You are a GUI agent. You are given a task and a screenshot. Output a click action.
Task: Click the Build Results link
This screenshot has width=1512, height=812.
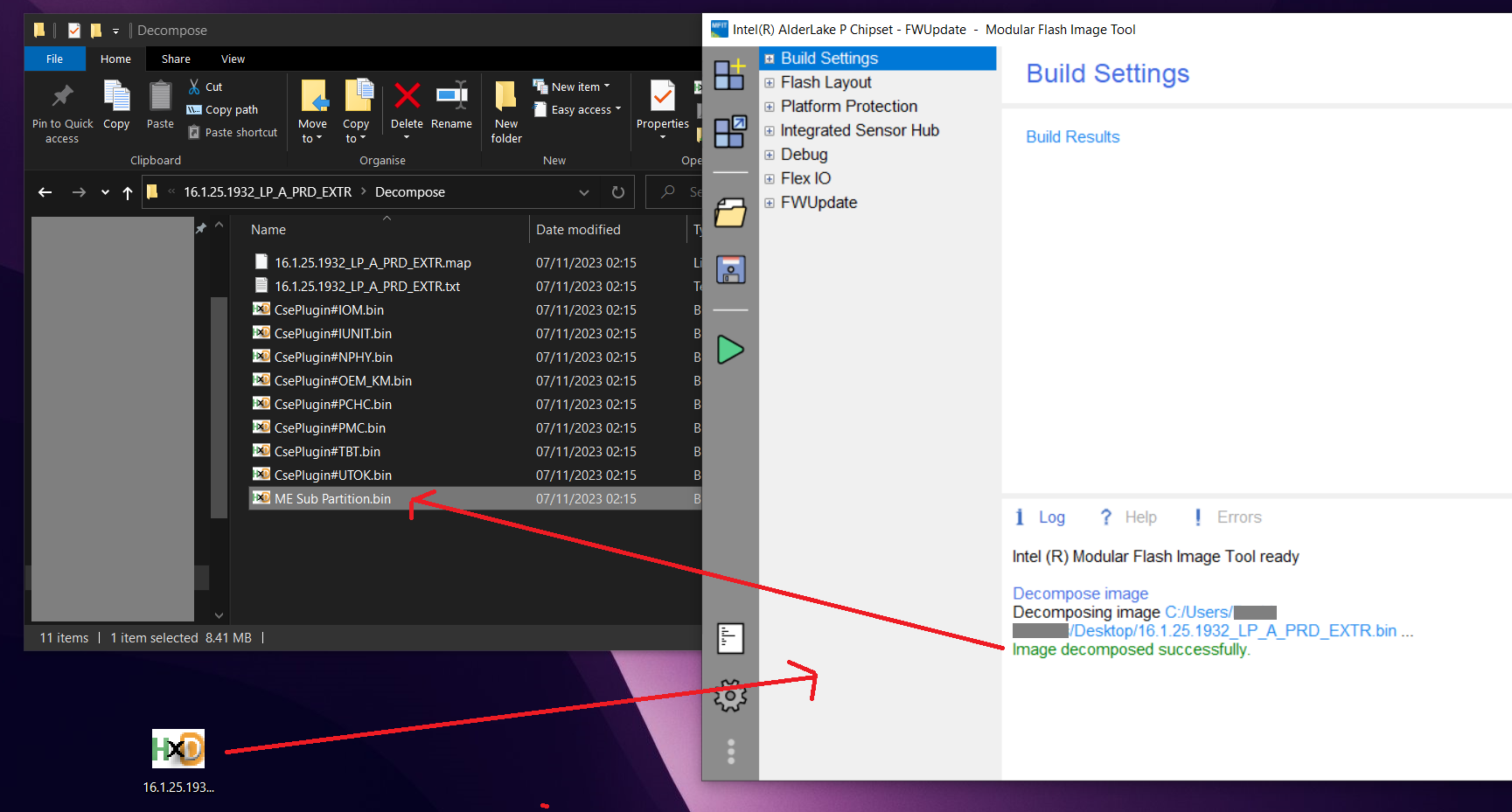point(1072,137)
